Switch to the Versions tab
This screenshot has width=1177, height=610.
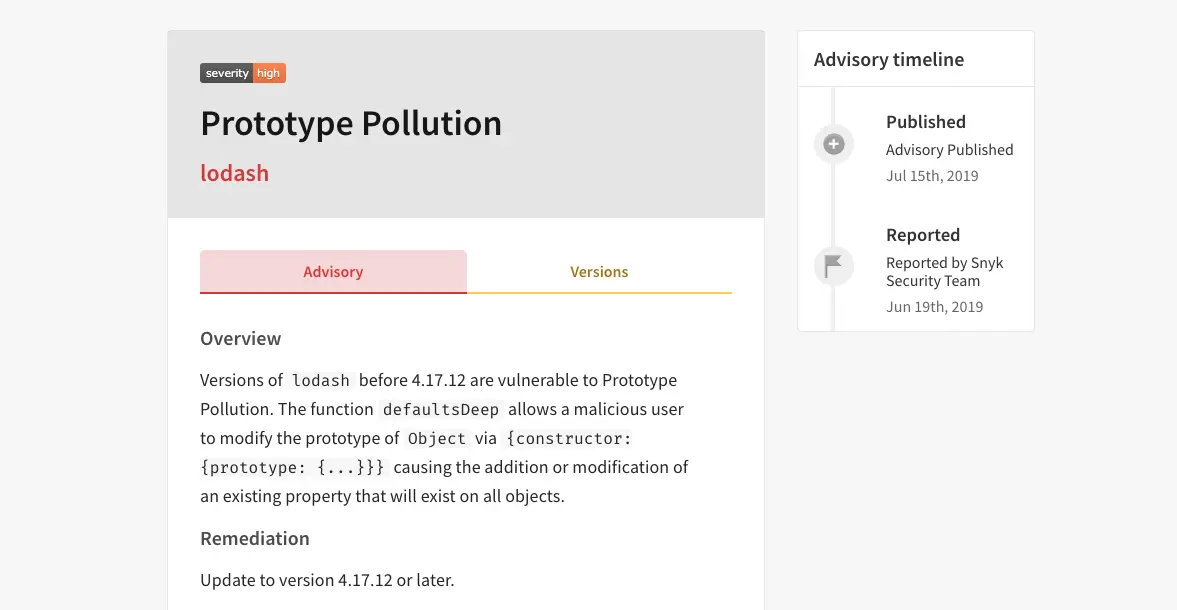click(599, 272)
